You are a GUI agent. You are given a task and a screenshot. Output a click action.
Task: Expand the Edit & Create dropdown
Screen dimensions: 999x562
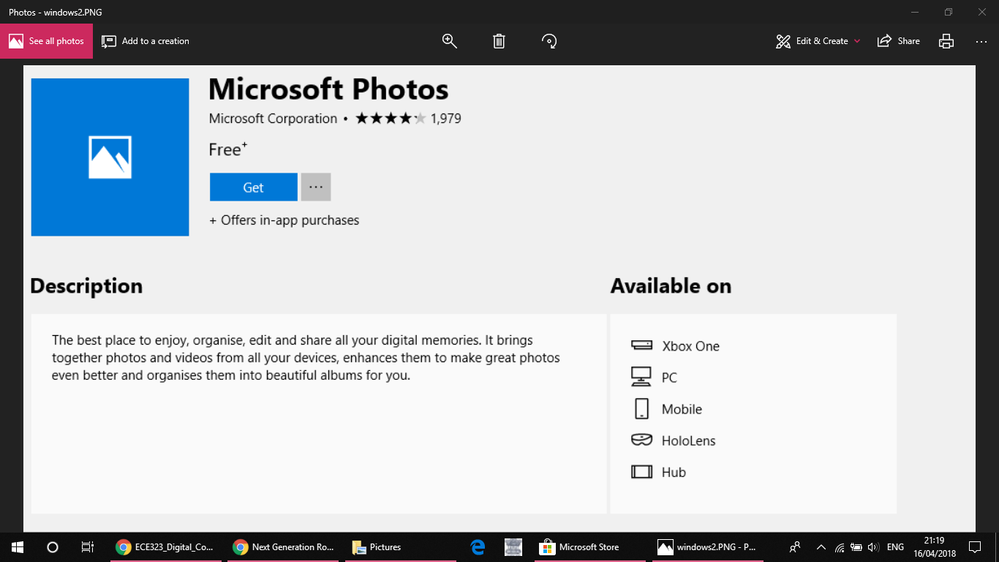(x=818, y=41)
